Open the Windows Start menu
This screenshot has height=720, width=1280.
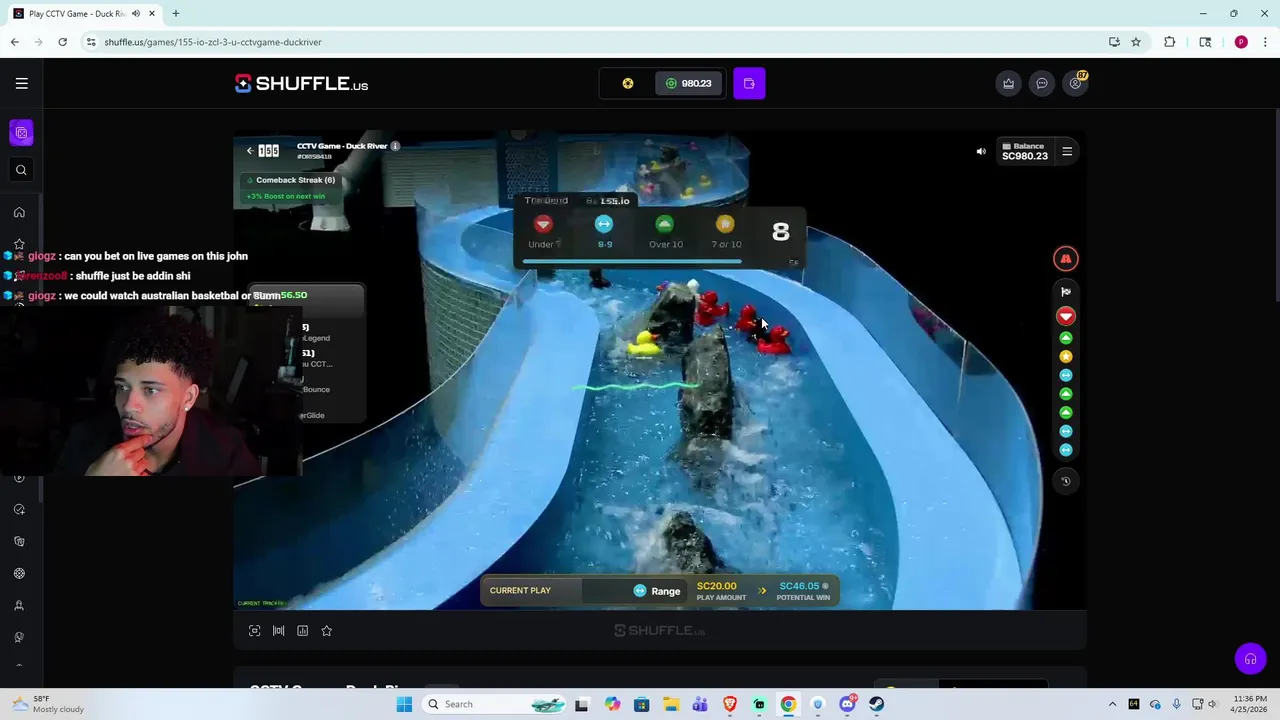click(404, 704)
